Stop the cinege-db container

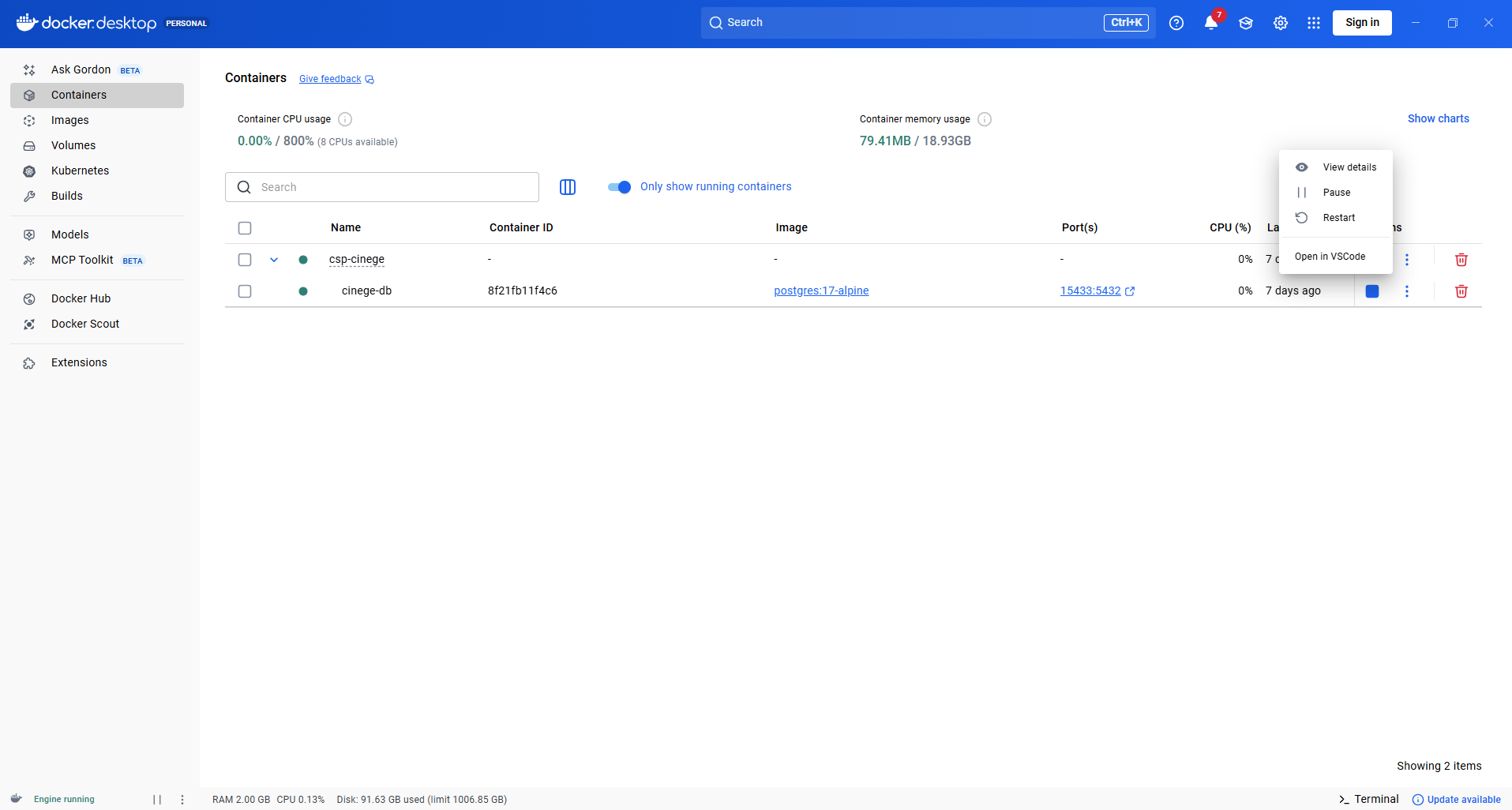1372,291
